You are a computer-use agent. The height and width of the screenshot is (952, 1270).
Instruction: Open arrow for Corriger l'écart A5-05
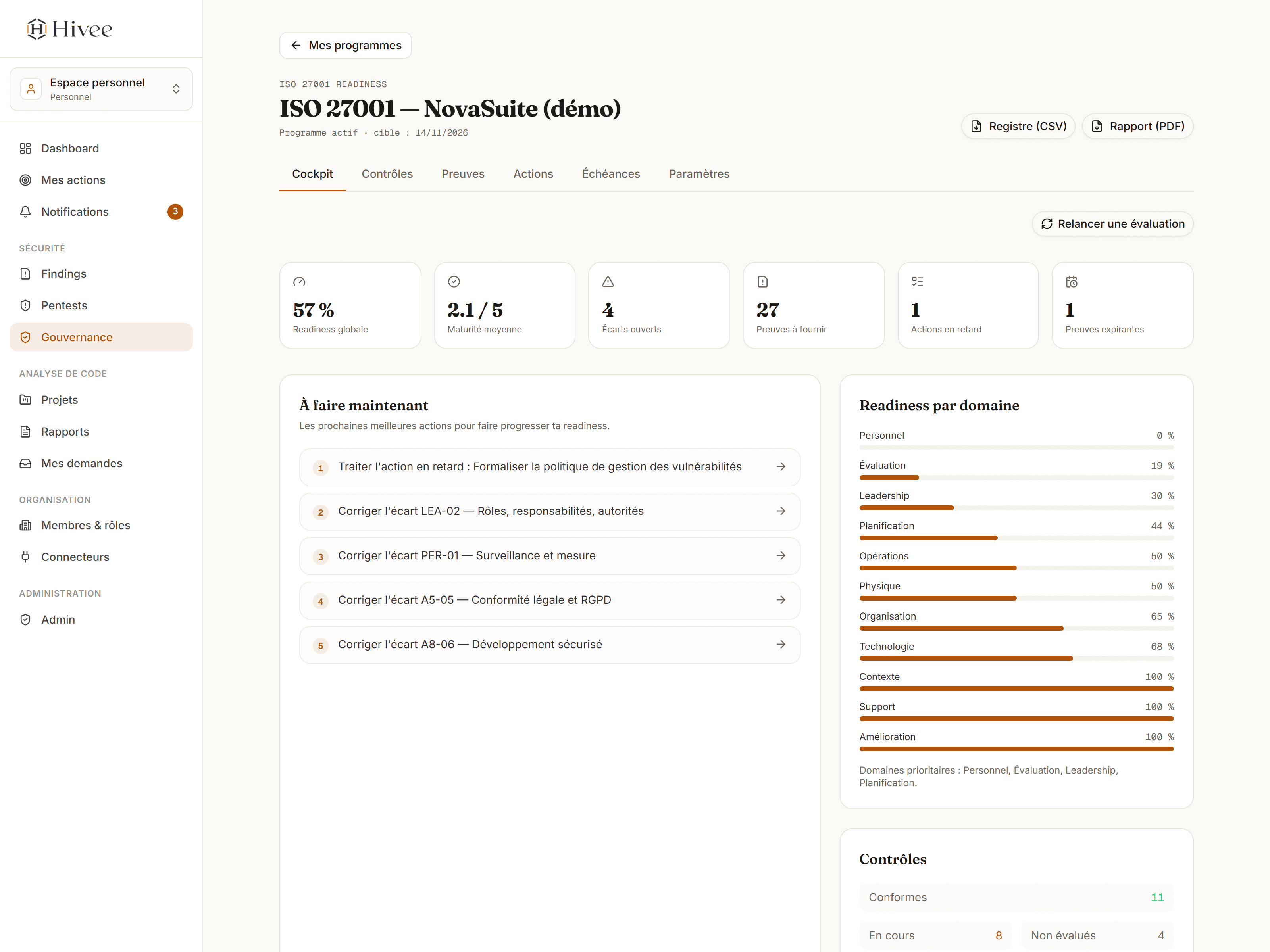click(x=781, y=600)
